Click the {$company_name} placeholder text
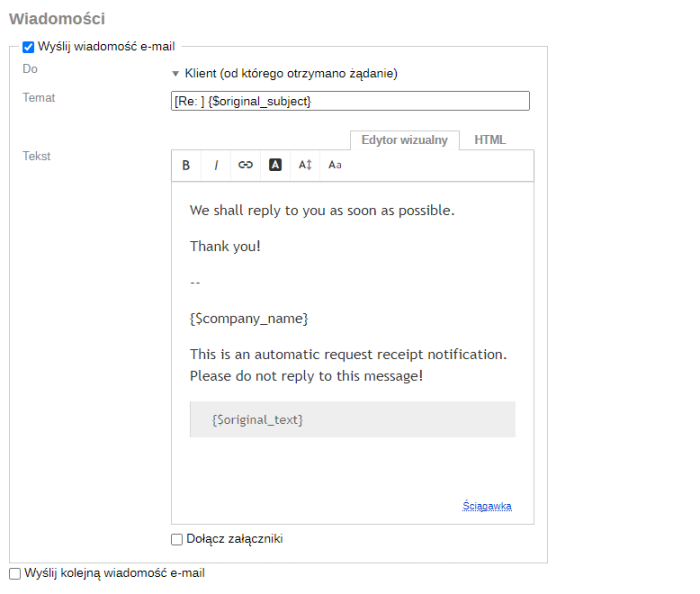The image size is (700, 594). pyautogui.click(x=249, y=318)
